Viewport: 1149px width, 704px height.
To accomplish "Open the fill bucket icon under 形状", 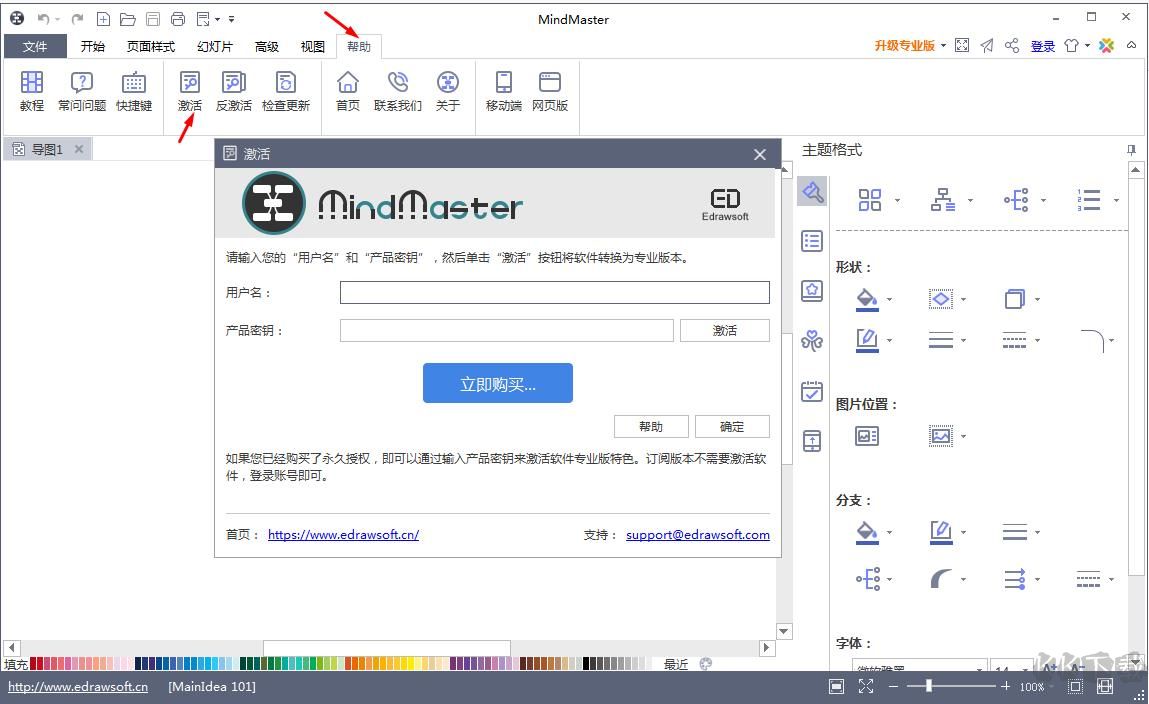I will coord(866,299).
